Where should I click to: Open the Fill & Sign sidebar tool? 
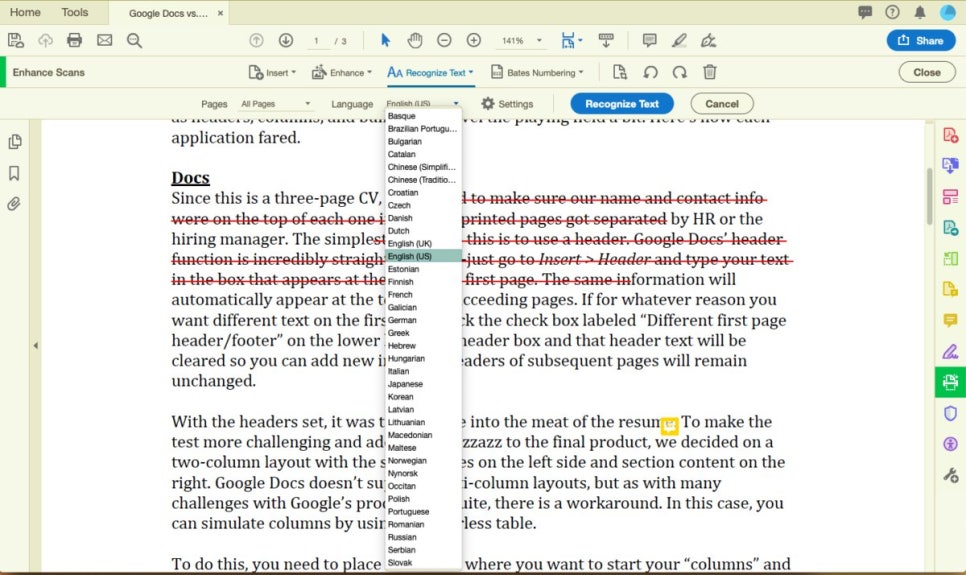[x=950, y=352]
